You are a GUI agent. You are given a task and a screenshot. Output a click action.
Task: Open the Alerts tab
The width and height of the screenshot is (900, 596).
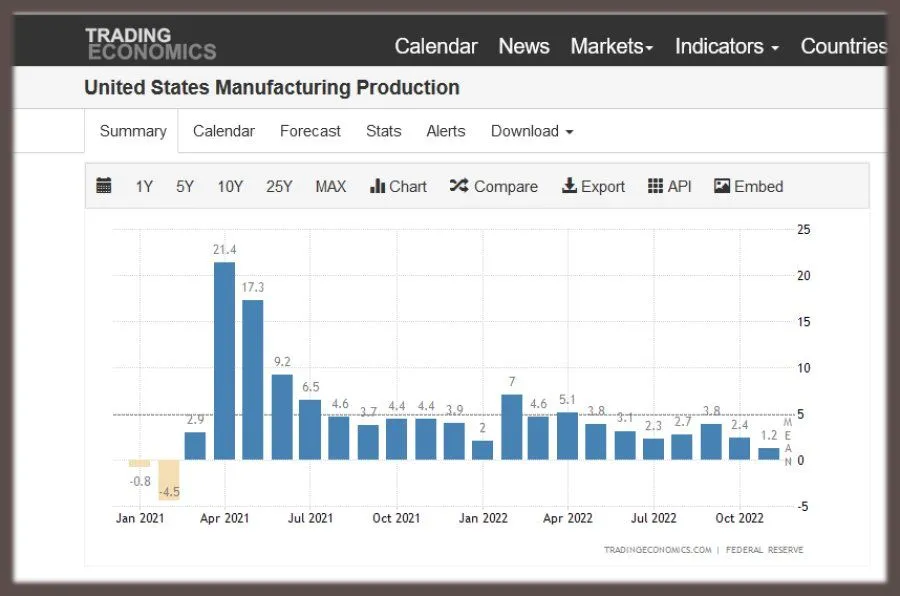click(x=445, y=131)
